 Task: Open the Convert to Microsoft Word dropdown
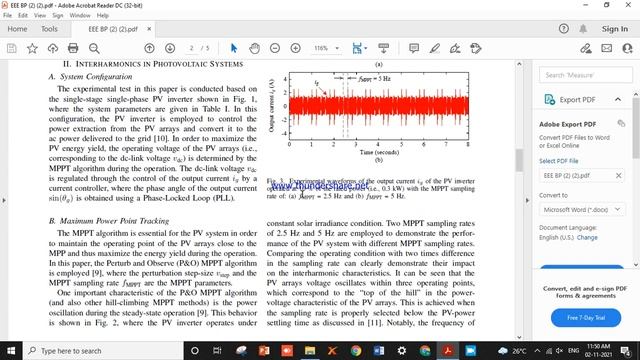582,209
